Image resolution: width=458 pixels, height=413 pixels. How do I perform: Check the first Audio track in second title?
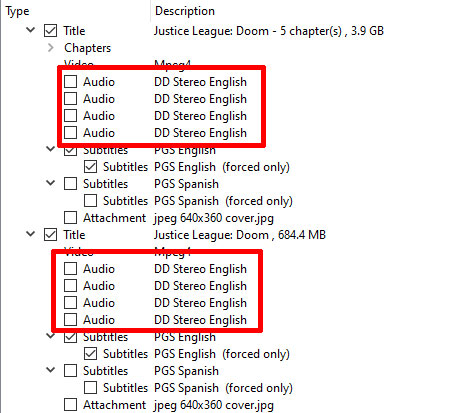[70, 268]
